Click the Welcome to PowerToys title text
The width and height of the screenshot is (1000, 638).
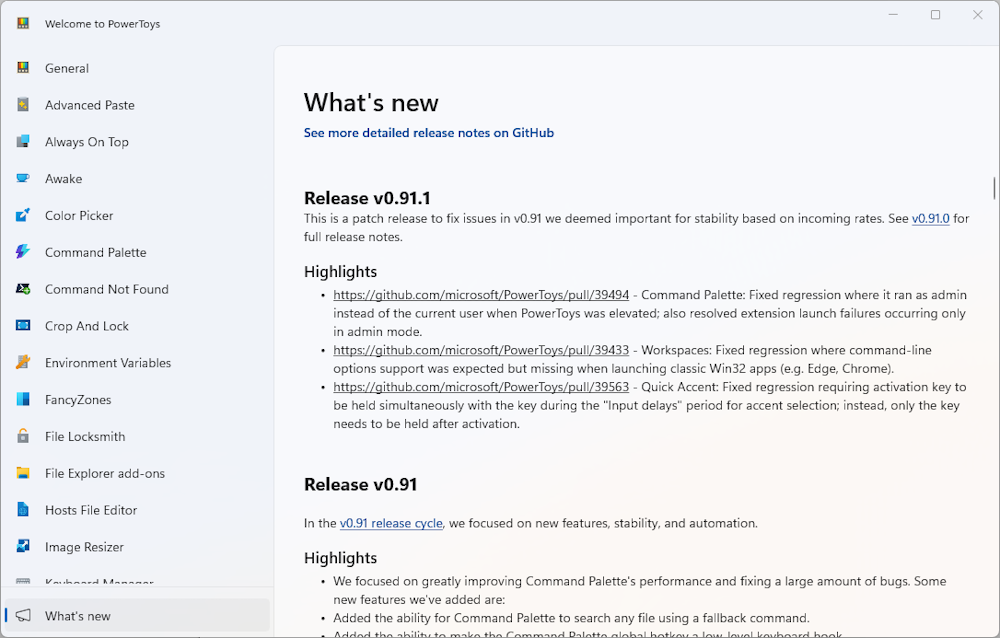coord(102,24)
